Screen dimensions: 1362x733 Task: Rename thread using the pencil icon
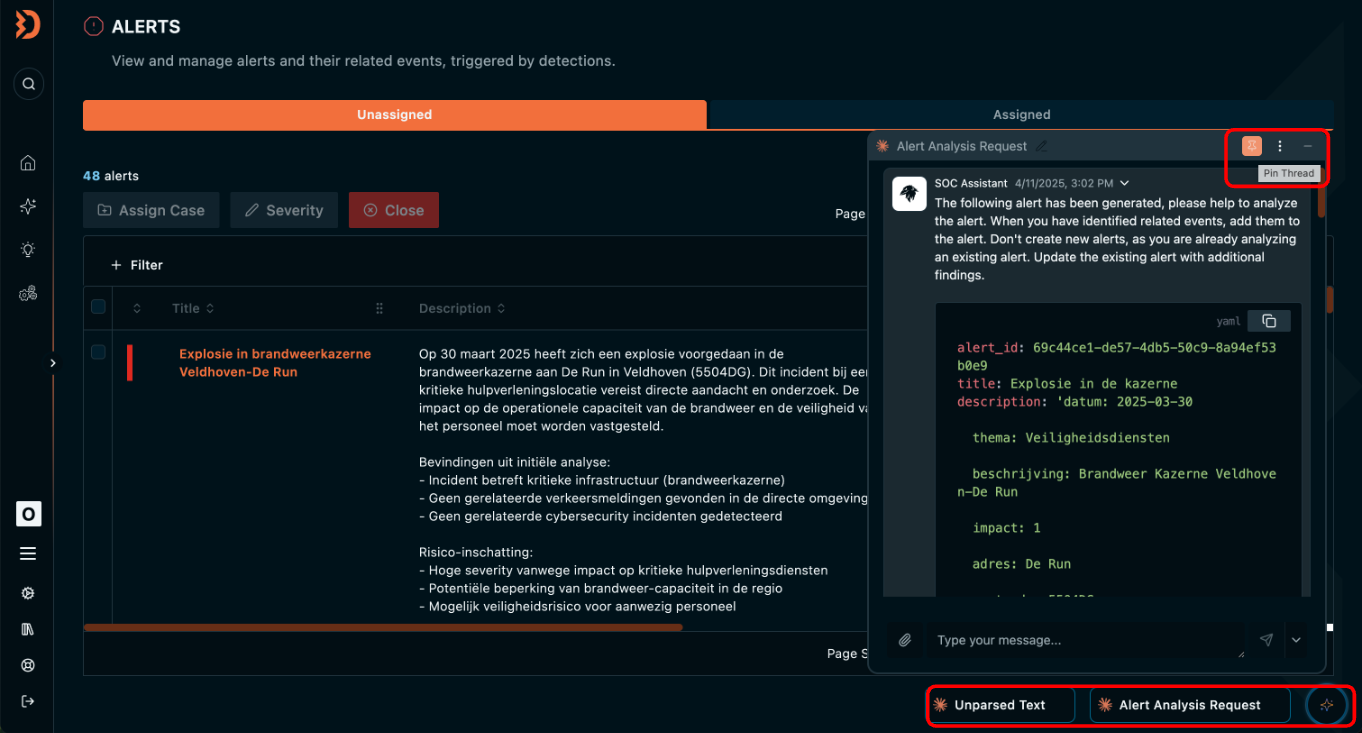pos(1042,146)
